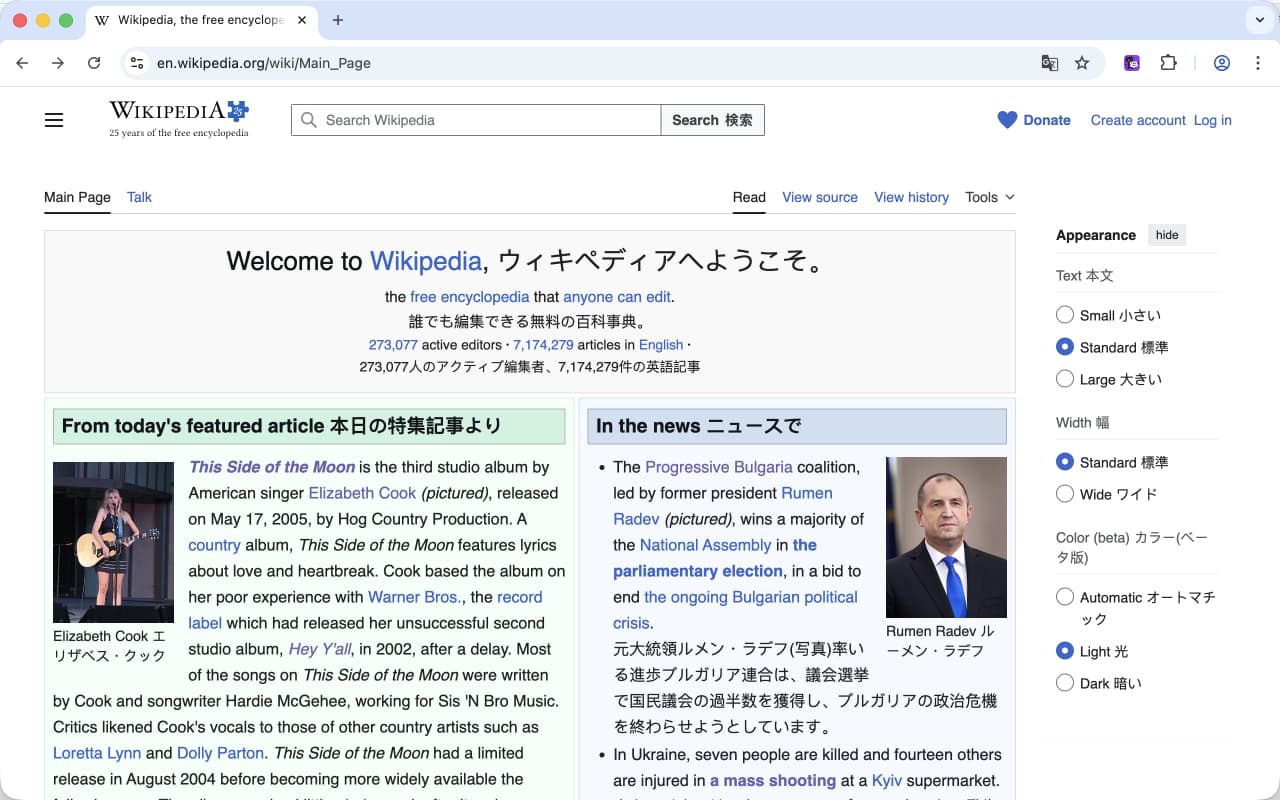The image size is (1280, 800).
Task: View site information icon in address bar
Action: click(137, 63)
